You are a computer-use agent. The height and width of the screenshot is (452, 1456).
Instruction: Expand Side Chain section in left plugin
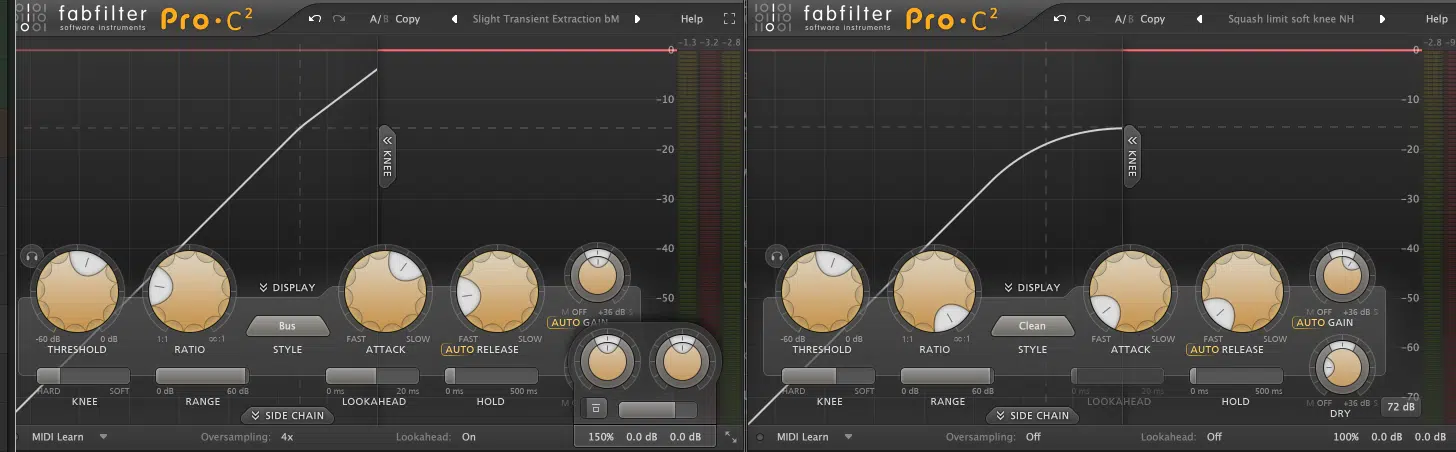[x=288, y=415]
